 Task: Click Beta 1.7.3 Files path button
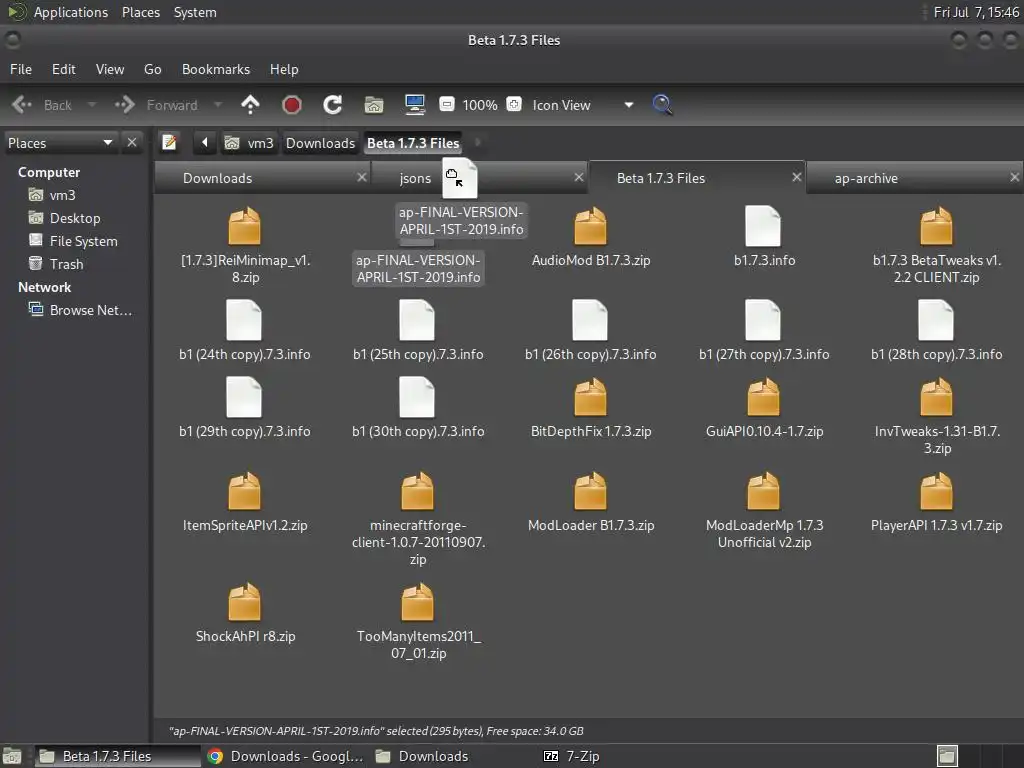[x=413, y=143]
